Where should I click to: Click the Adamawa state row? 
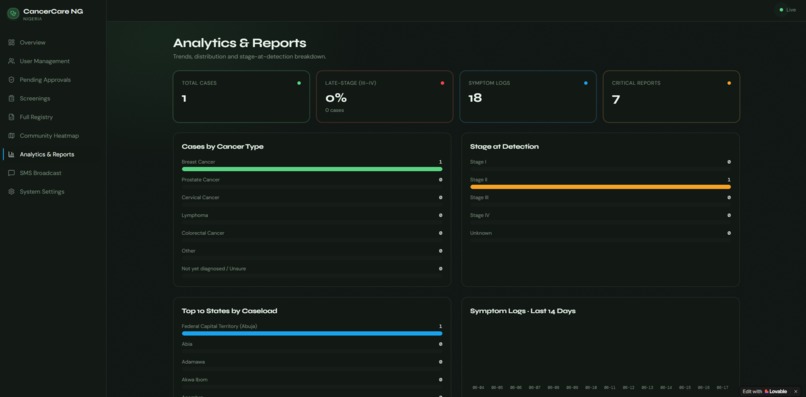click(312, 362)
